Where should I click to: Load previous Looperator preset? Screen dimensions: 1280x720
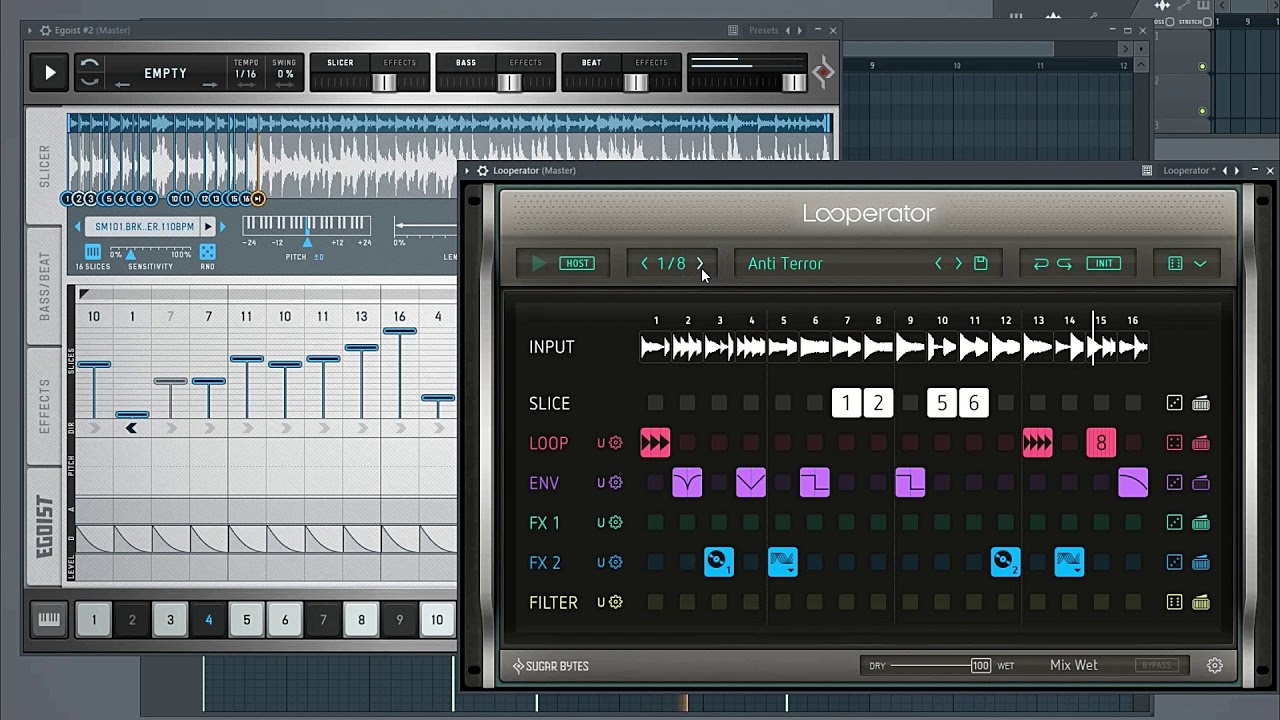pos(938,263)
